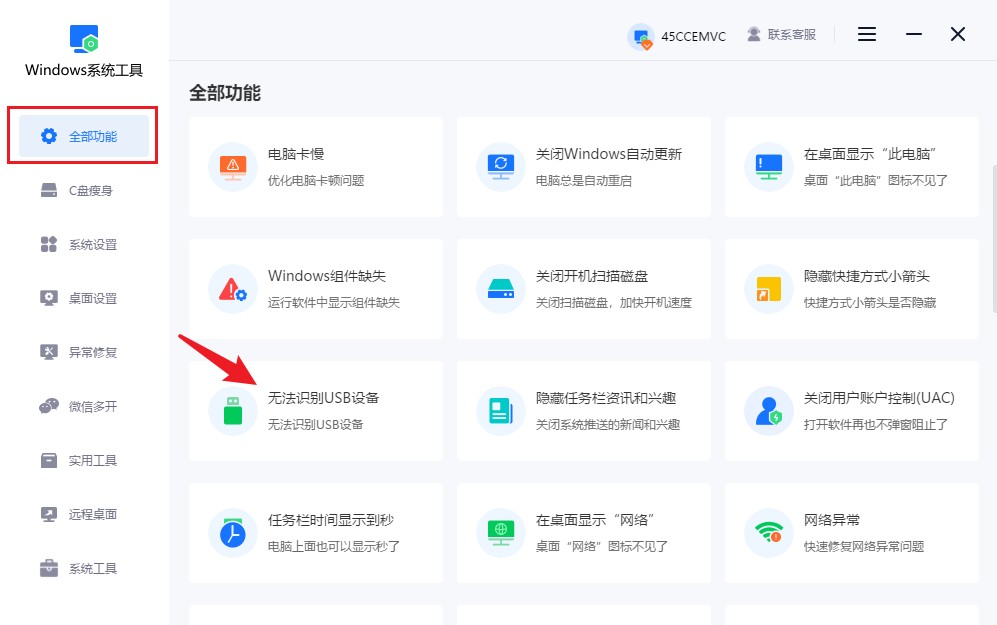Turn off UAC with 关闭用户账户控制 card

852,410
